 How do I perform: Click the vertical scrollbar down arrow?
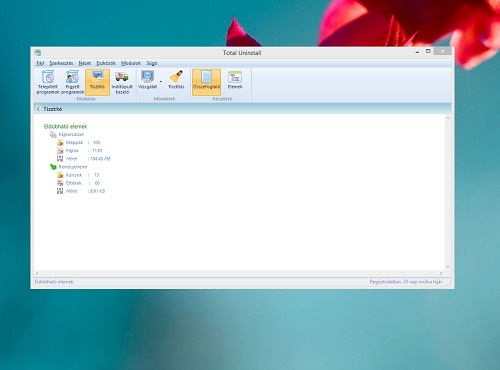click(448, 267)
